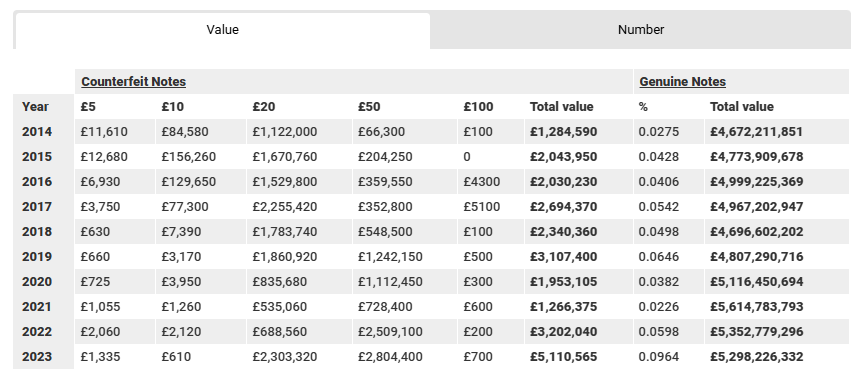Click the 2015 £100 cell showing 0
861x374 pixels.
(467, 157)
